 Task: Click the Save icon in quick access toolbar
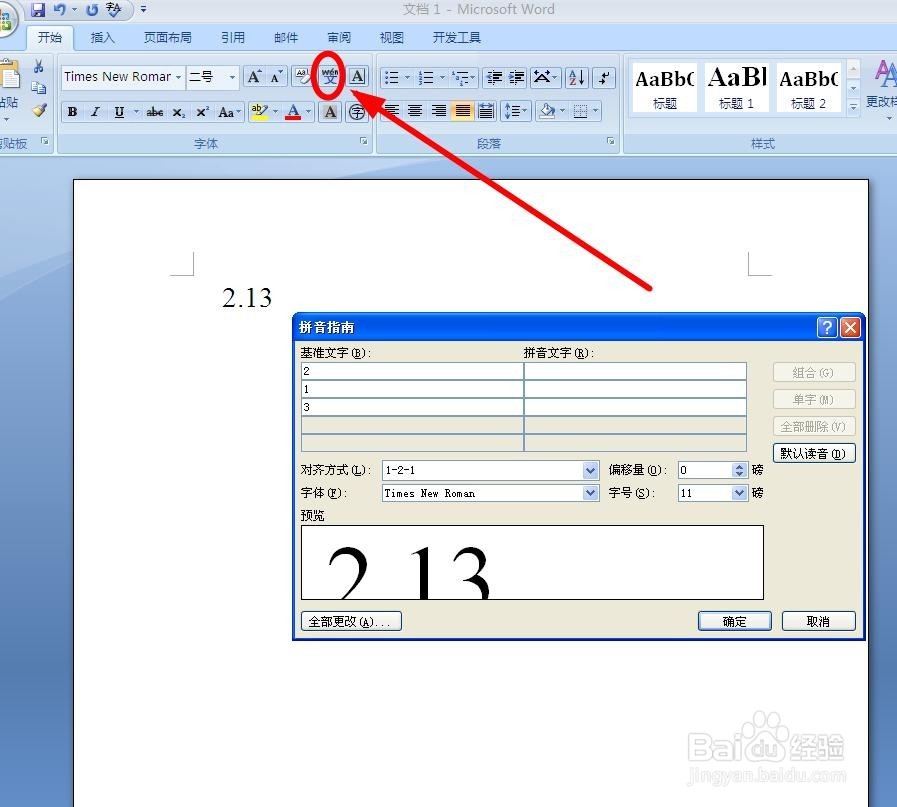(38, 10)
